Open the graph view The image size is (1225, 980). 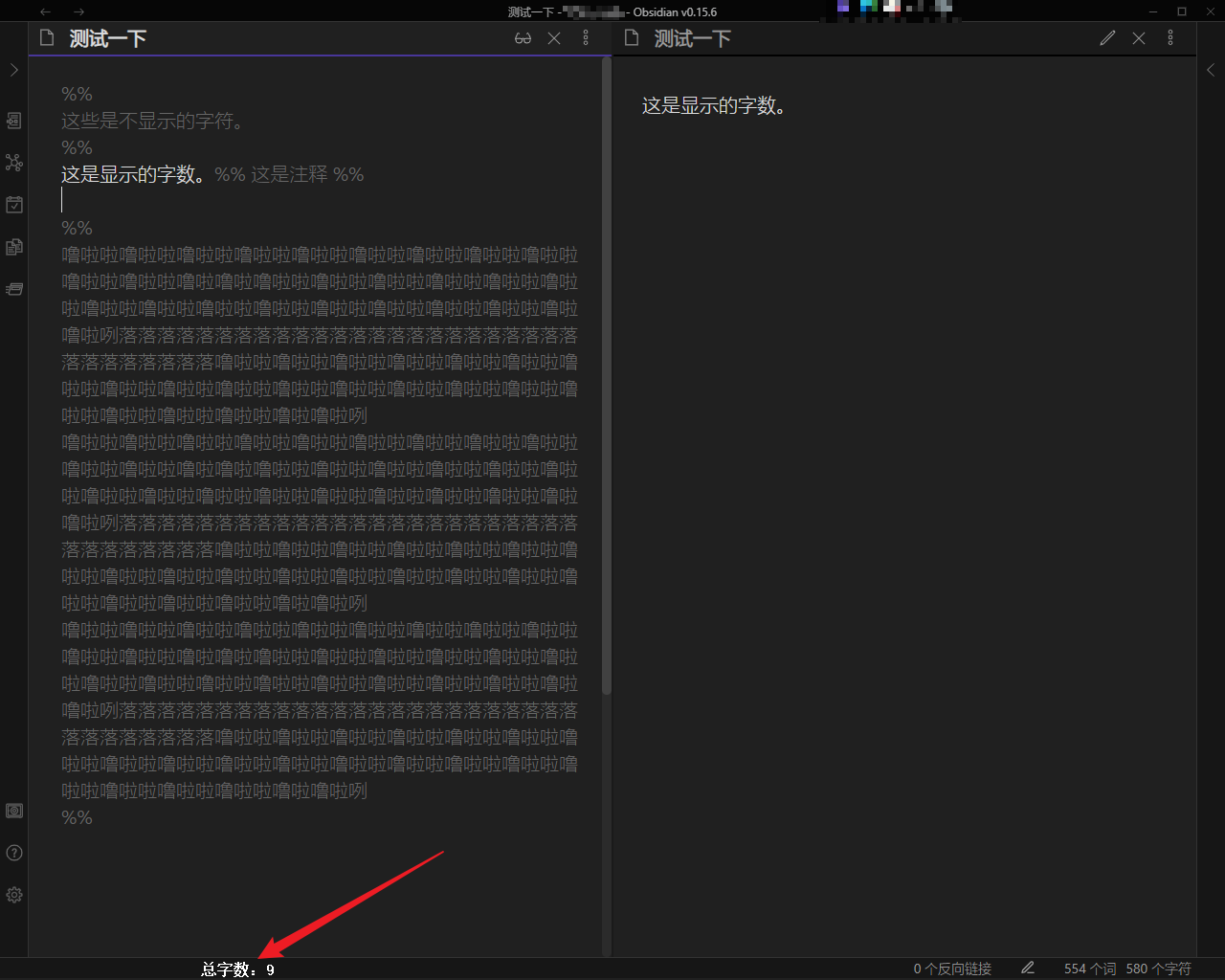click(14, 163)
